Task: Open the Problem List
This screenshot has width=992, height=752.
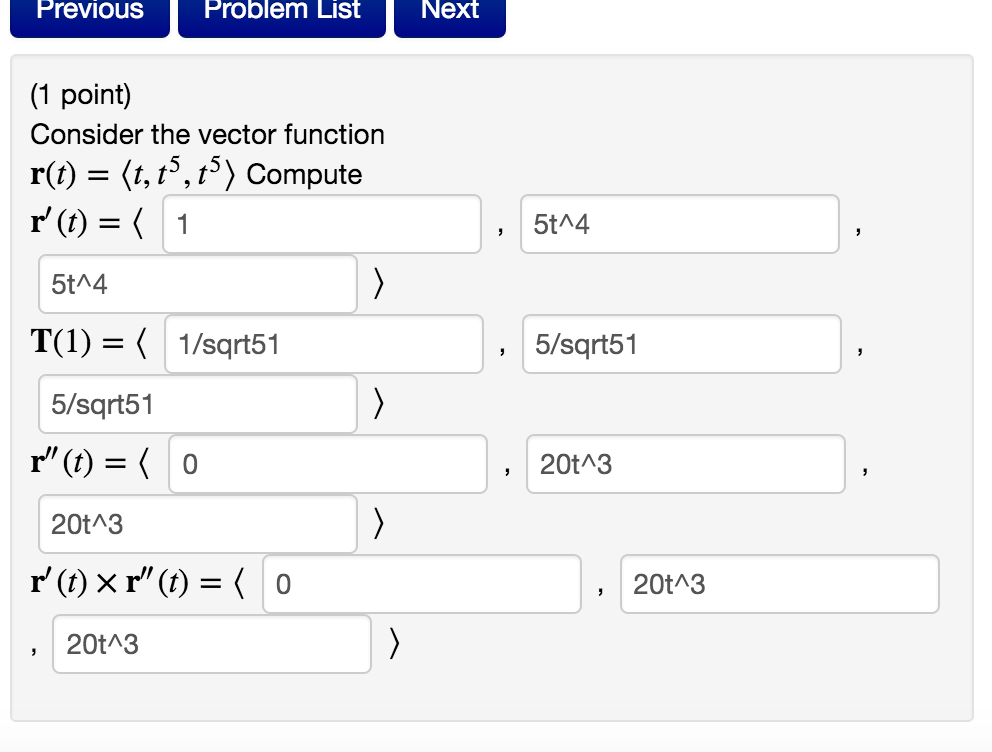Action: pos(281,11)
